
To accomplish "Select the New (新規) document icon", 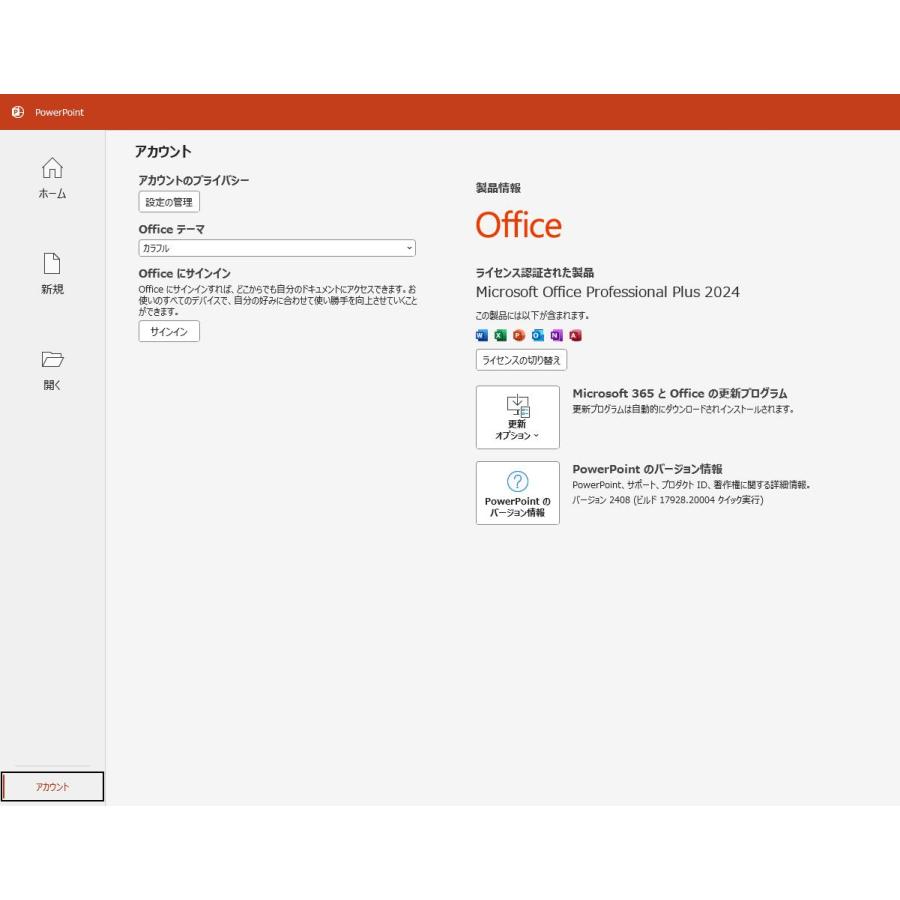I will [52, 263].
